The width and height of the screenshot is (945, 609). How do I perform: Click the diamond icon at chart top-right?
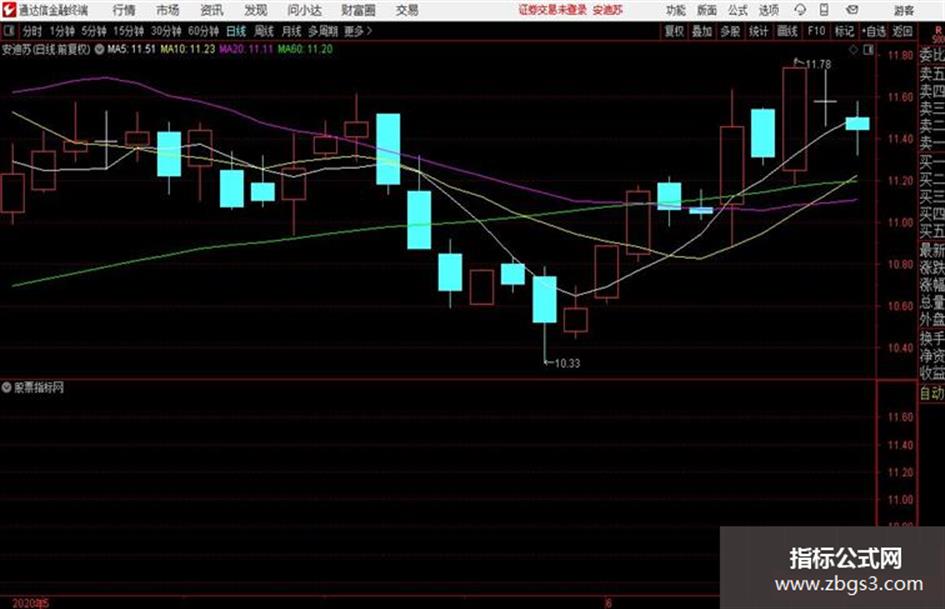pyautogui.click(x=853, y=50)
